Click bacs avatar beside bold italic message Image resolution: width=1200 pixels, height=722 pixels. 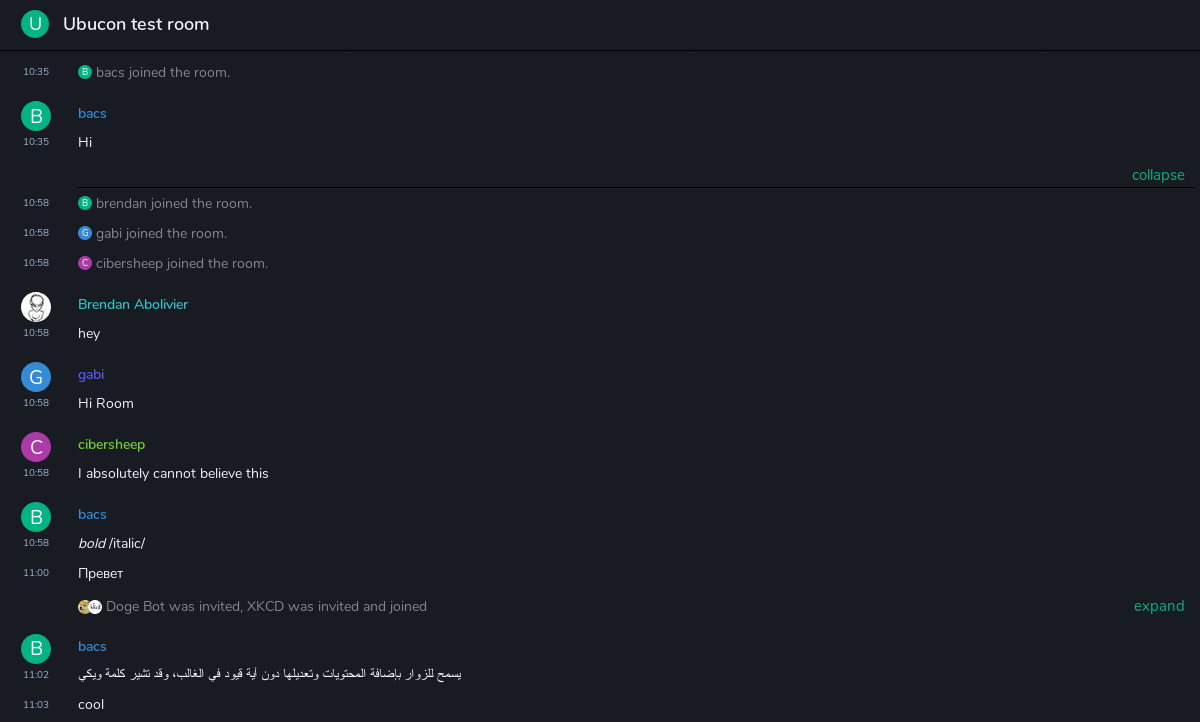tap(36, 517)
